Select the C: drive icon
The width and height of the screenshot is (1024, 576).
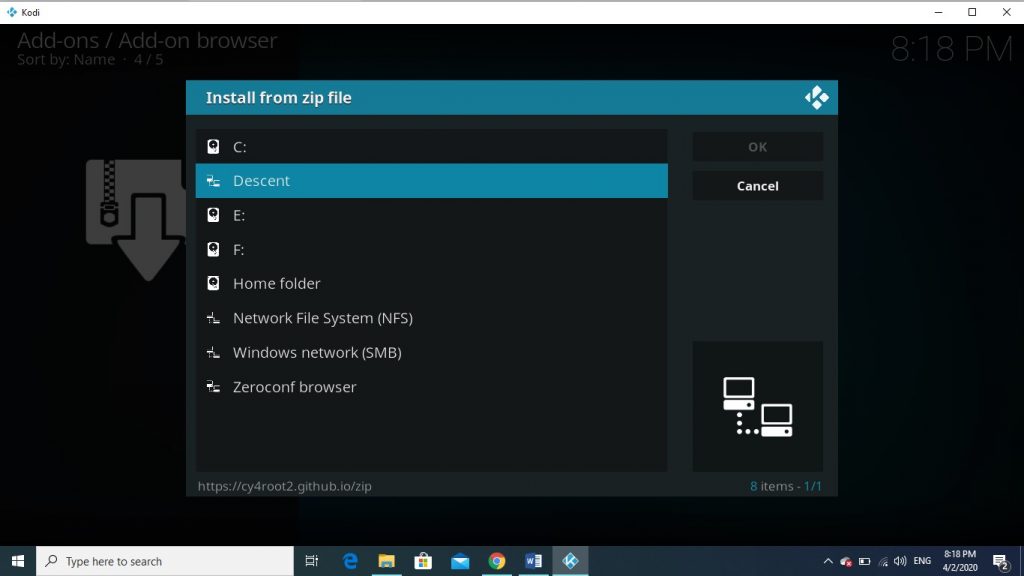213,146
